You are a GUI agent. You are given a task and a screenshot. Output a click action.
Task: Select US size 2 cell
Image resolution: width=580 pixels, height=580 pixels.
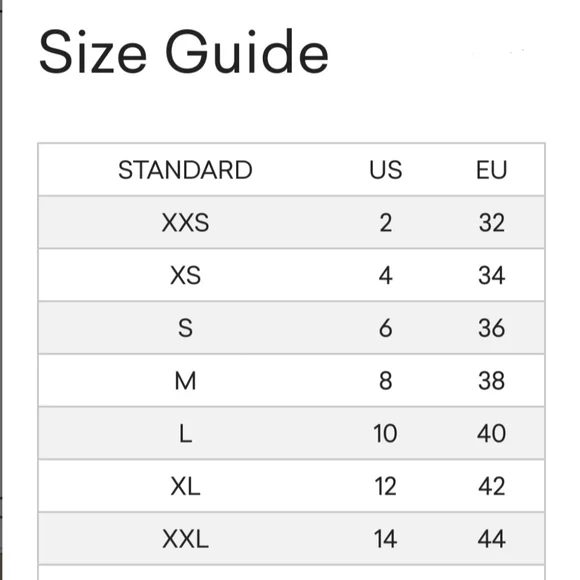(385, 223)
